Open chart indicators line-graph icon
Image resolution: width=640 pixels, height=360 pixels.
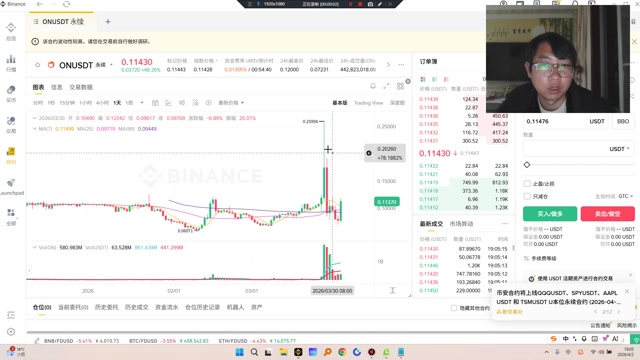click(168, 103)
